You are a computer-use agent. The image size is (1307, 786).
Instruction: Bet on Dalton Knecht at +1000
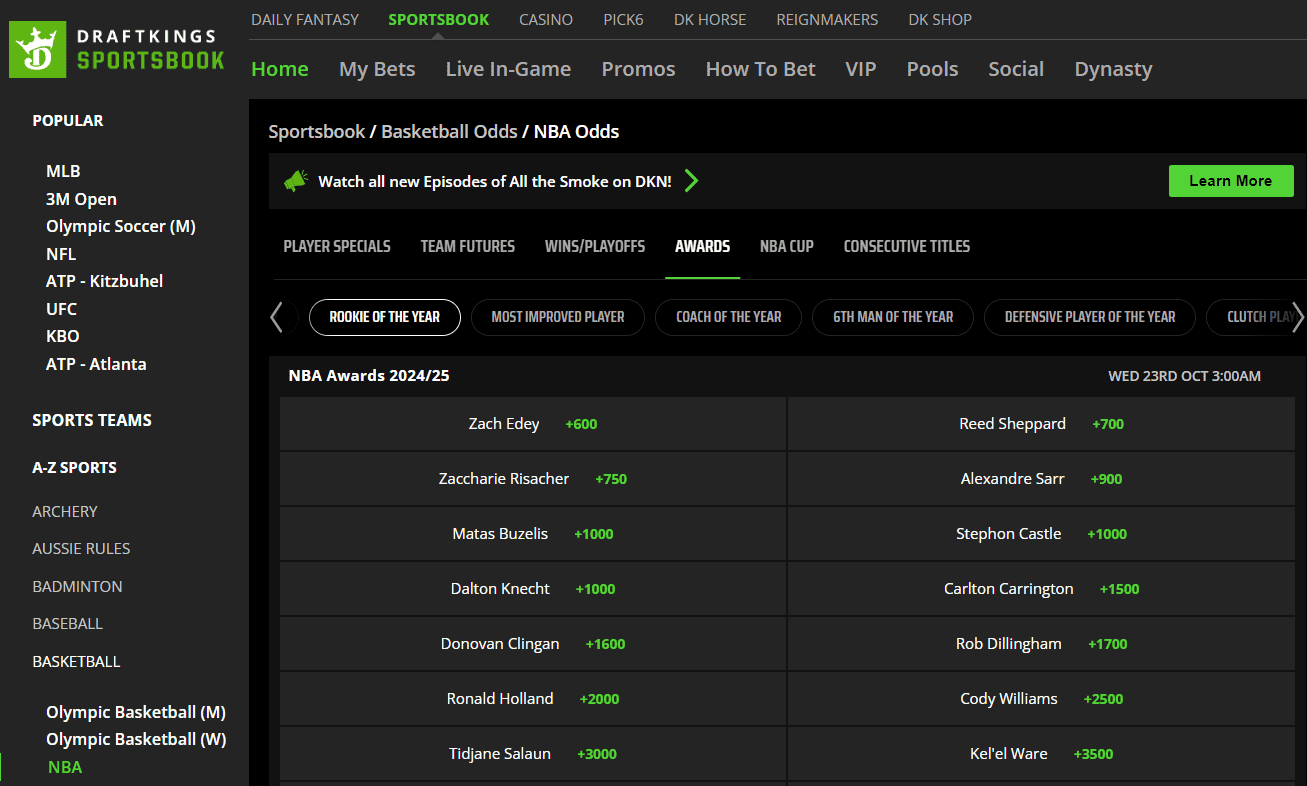[533, 589]
